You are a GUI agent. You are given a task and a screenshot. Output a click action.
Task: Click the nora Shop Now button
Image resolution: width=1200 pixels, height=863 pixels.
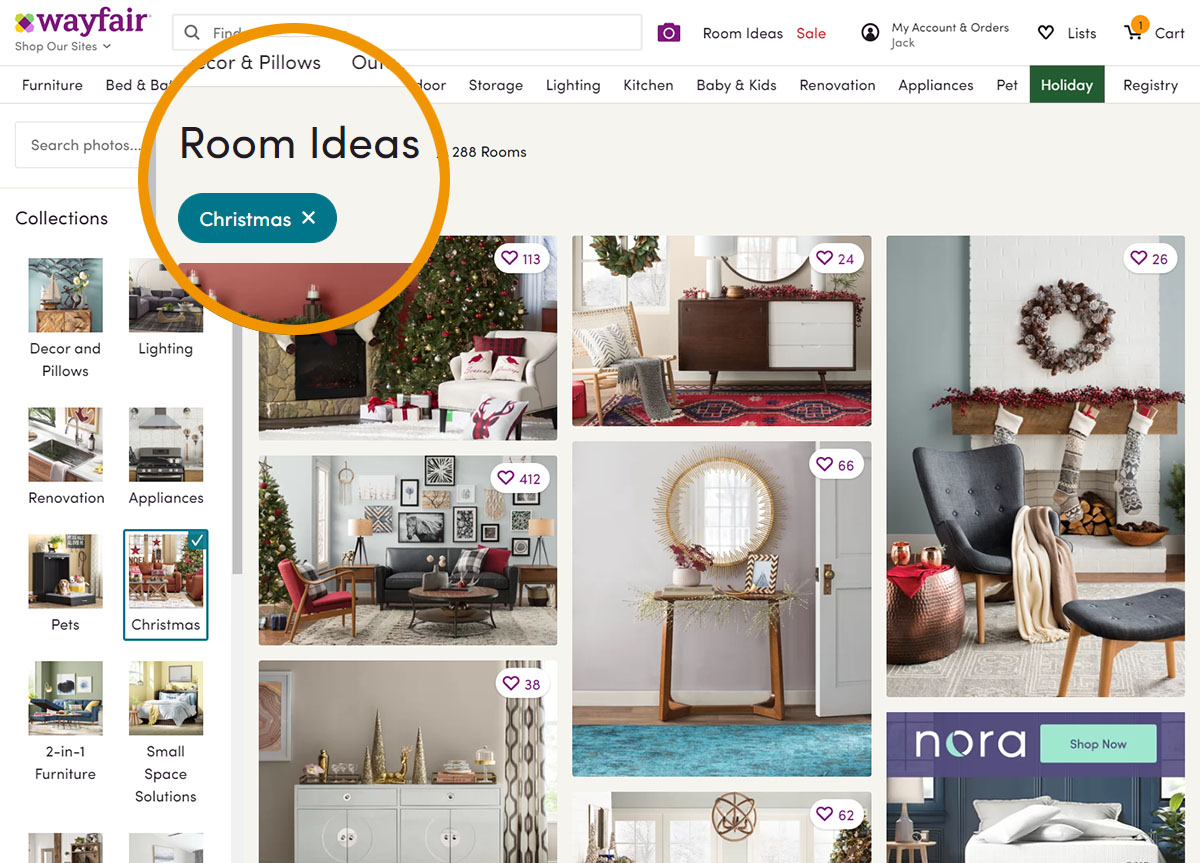[x=1098, y=744]
